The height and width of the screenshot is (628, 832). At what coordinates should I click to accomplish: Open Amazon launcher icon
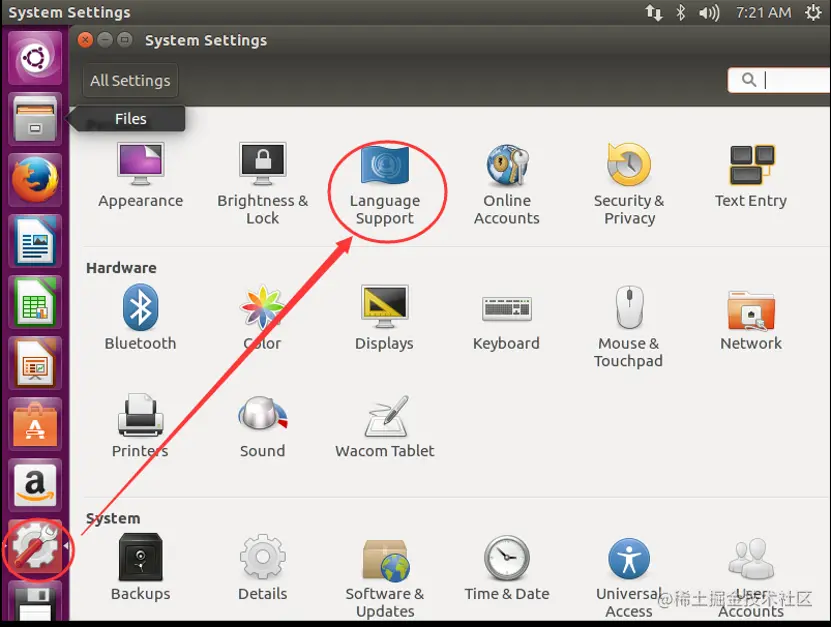(x=36, y=485)
